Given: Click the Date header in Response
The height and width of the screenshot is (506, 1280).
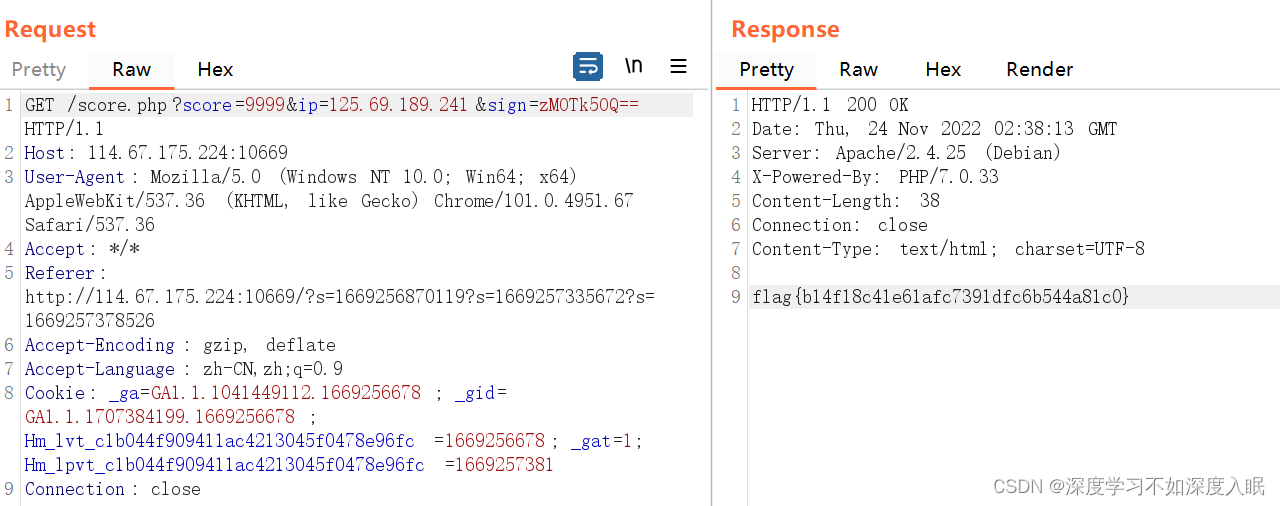Looking at the screenshot, I should pos(934,129).
